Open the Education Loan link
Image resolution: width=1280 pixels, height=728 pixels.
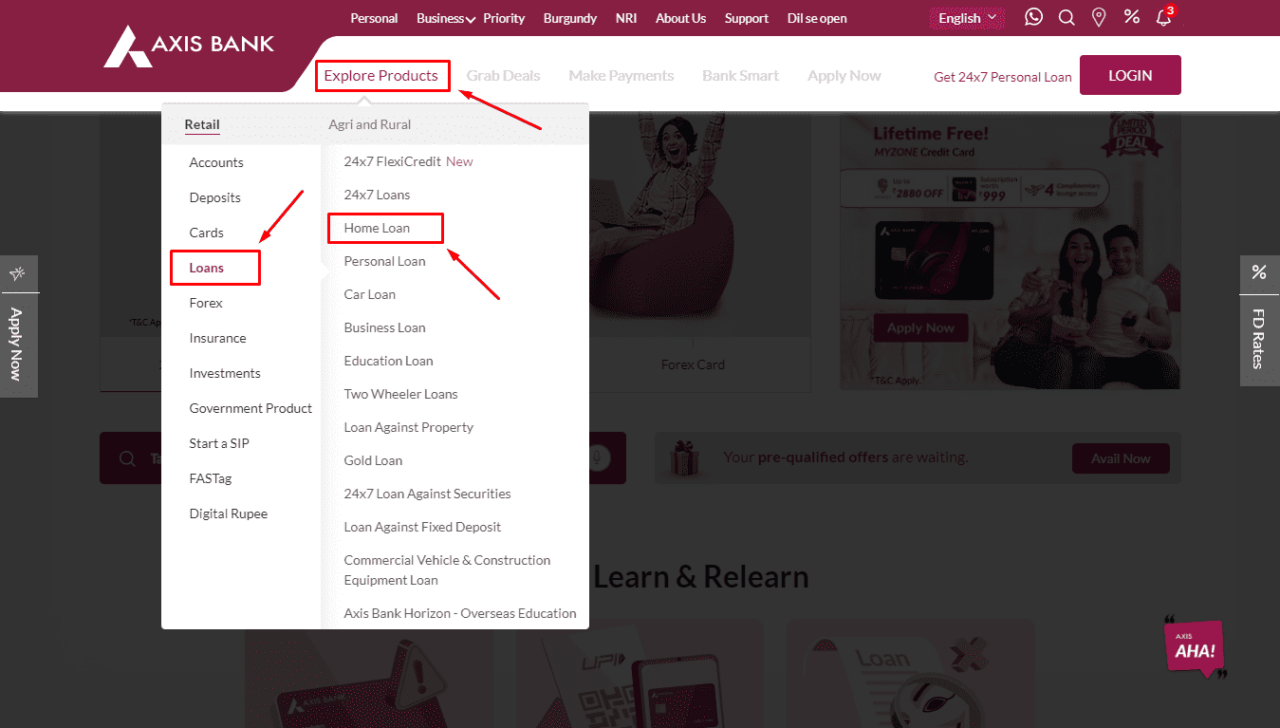388,360
